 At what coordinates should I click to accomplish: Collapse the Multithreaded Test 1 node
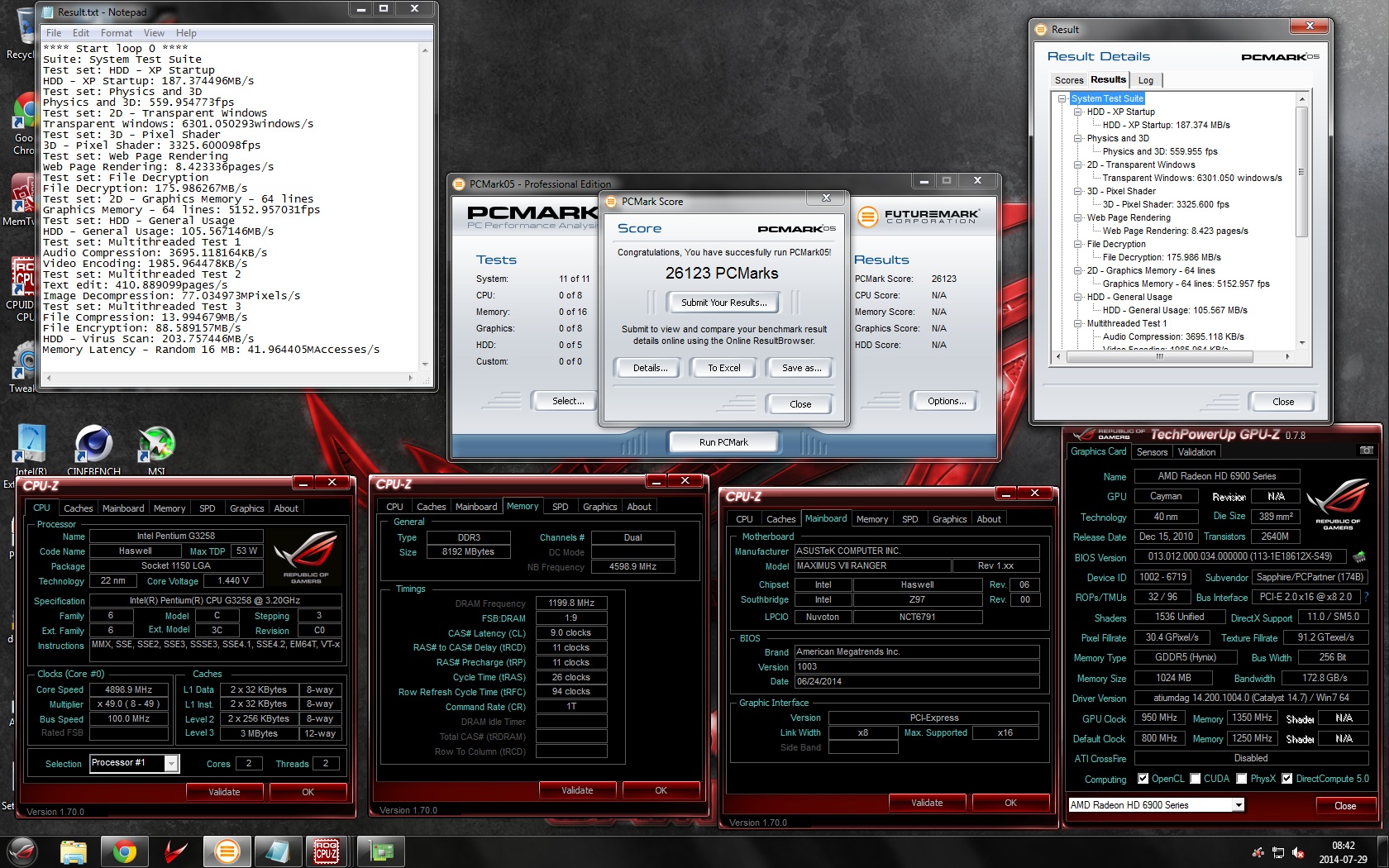pyautogui.click(x=1078, y=323)
